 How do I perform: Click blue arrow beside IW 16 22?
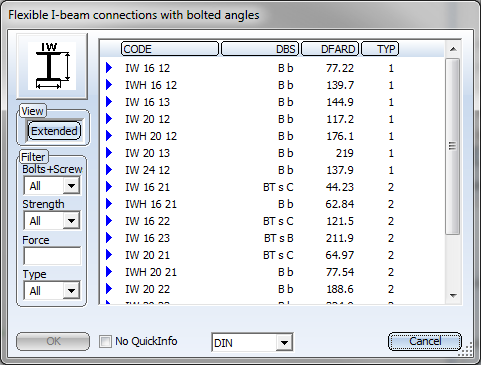coord(109,221)
